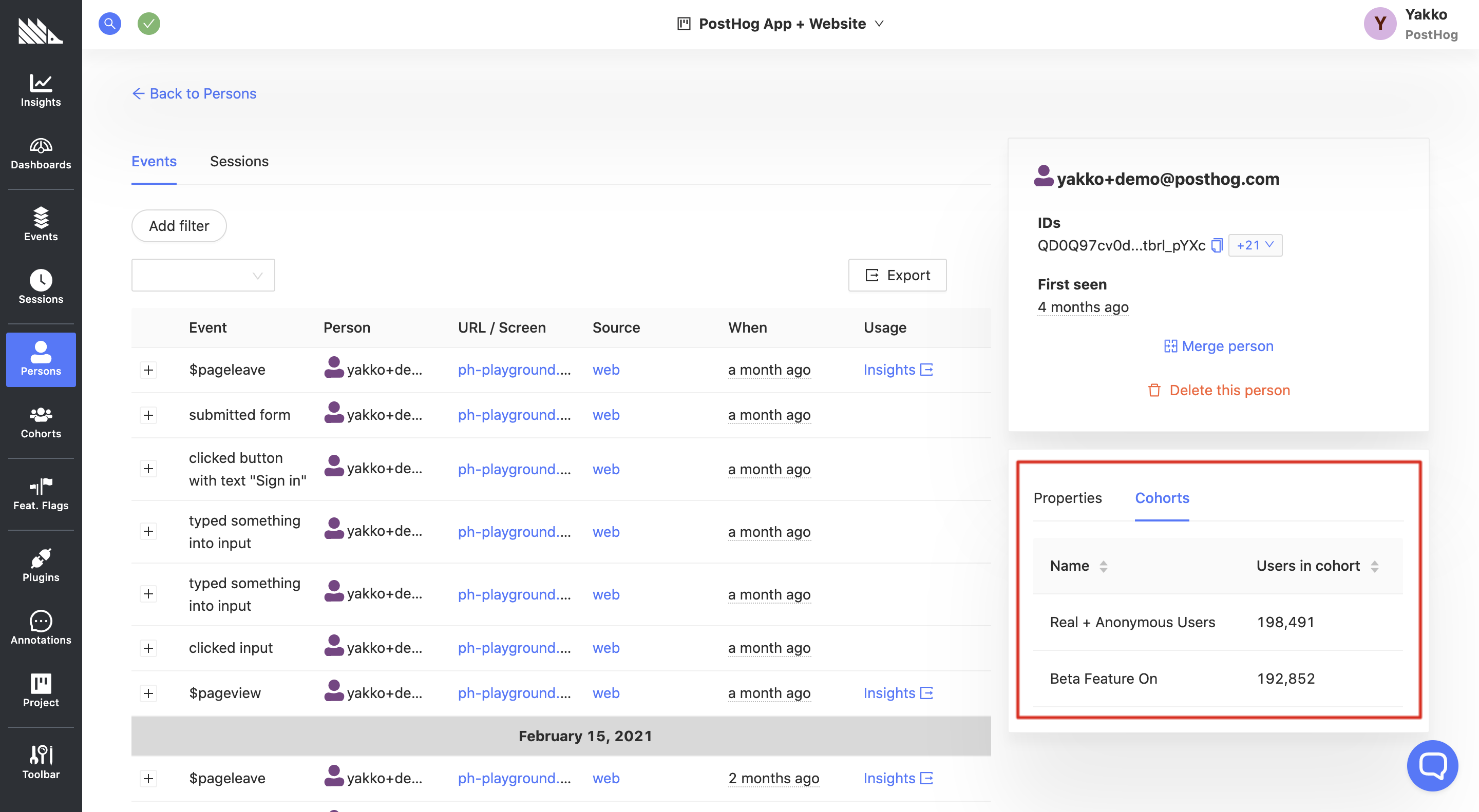Open Insights link for the 2 months ago row
The width and height of the screenshot is (1479, 812).
(x=898, y=778)
